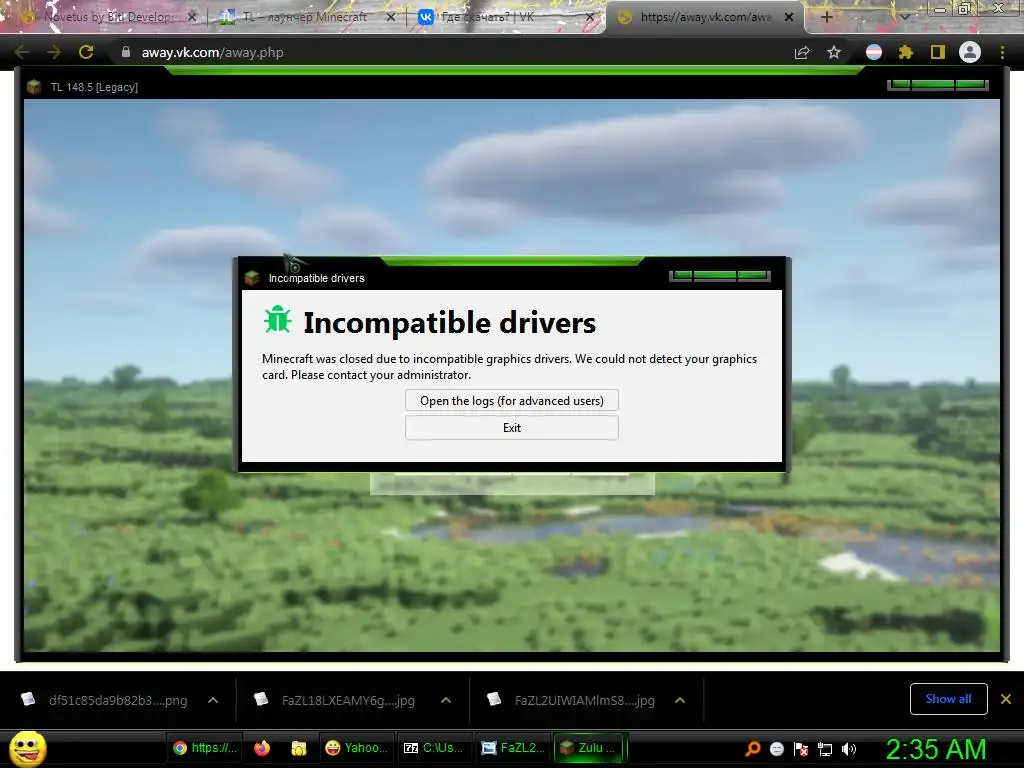Open downloaded file FaZL18LXEAMY6g....jpg
Image resolution: width=1024 pixels, height=768 pixels.
[336, 700]
